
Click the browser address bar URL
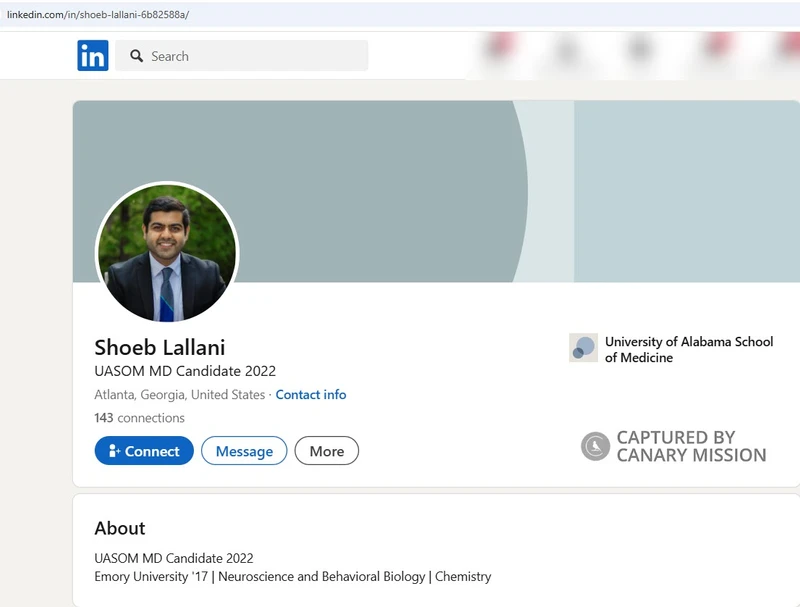click(x=98, y=15)
